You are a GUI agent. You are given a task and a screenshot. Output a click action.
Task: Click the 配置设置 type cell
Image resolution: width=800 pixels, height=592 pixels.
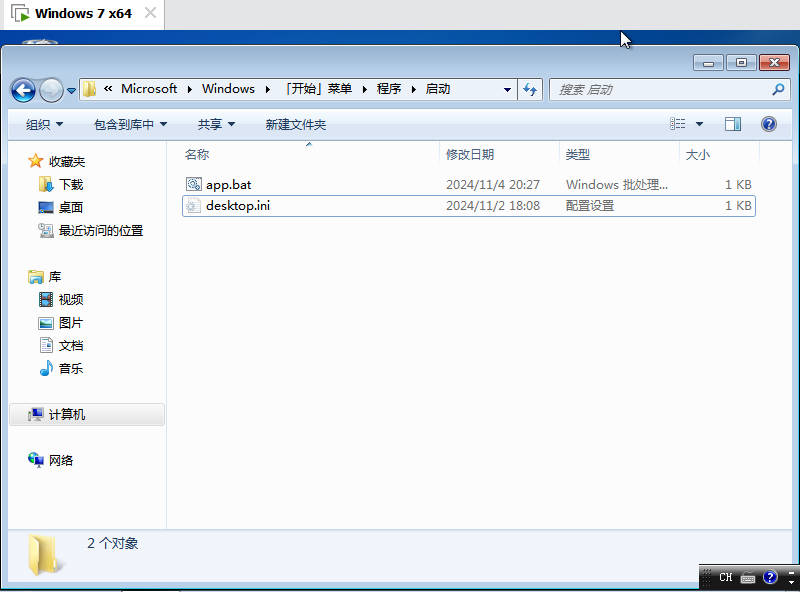coord(590,206)
